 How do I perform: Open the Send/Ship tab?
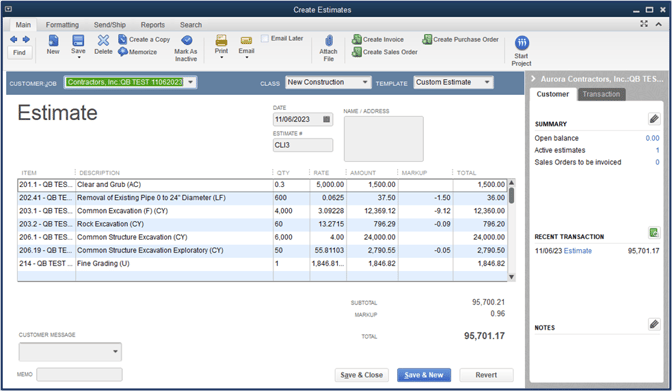click(x=110, y=25)
